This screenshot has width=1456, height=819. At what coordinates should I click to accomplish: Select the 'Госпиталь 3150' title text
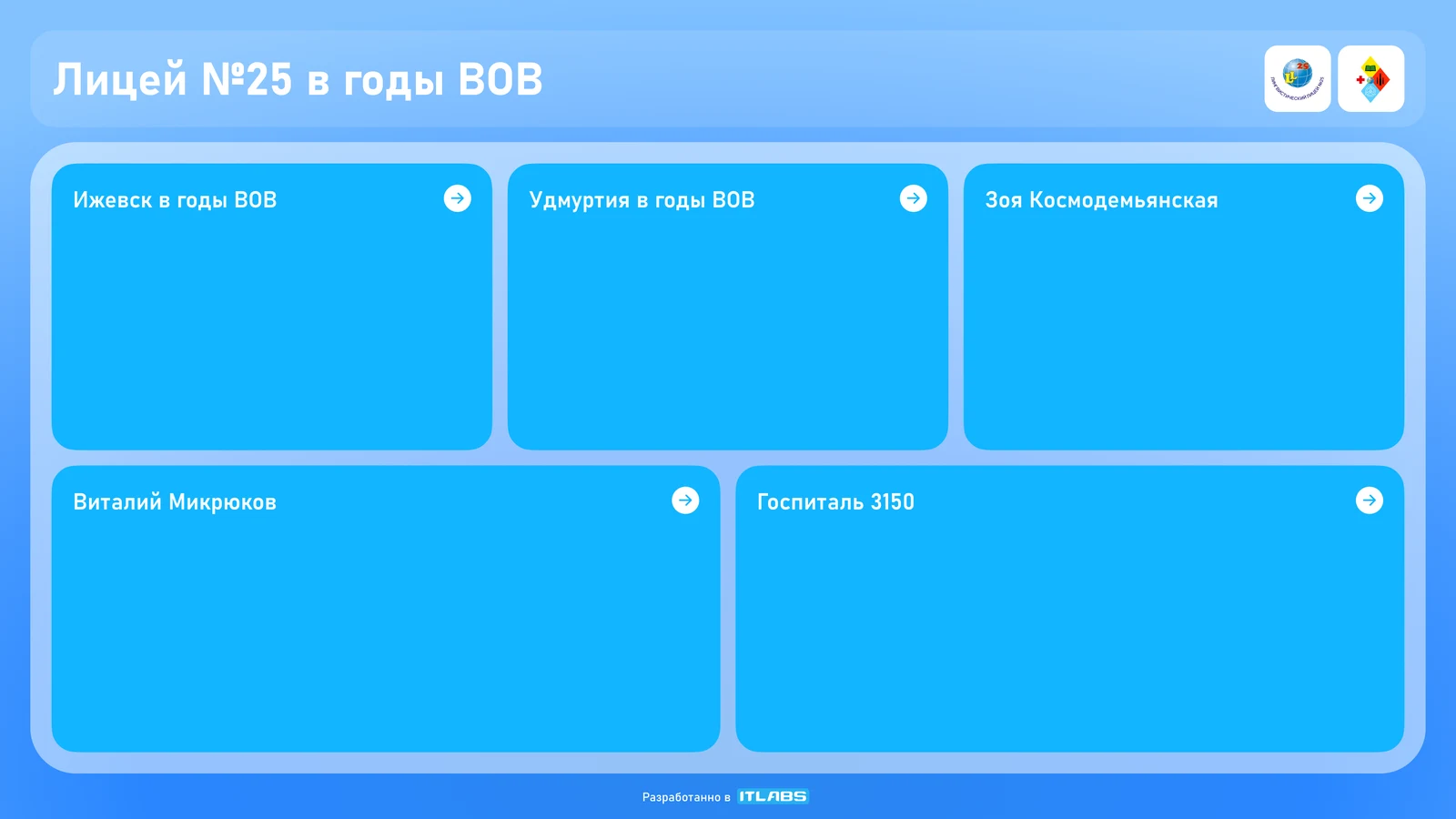point(835,502)
